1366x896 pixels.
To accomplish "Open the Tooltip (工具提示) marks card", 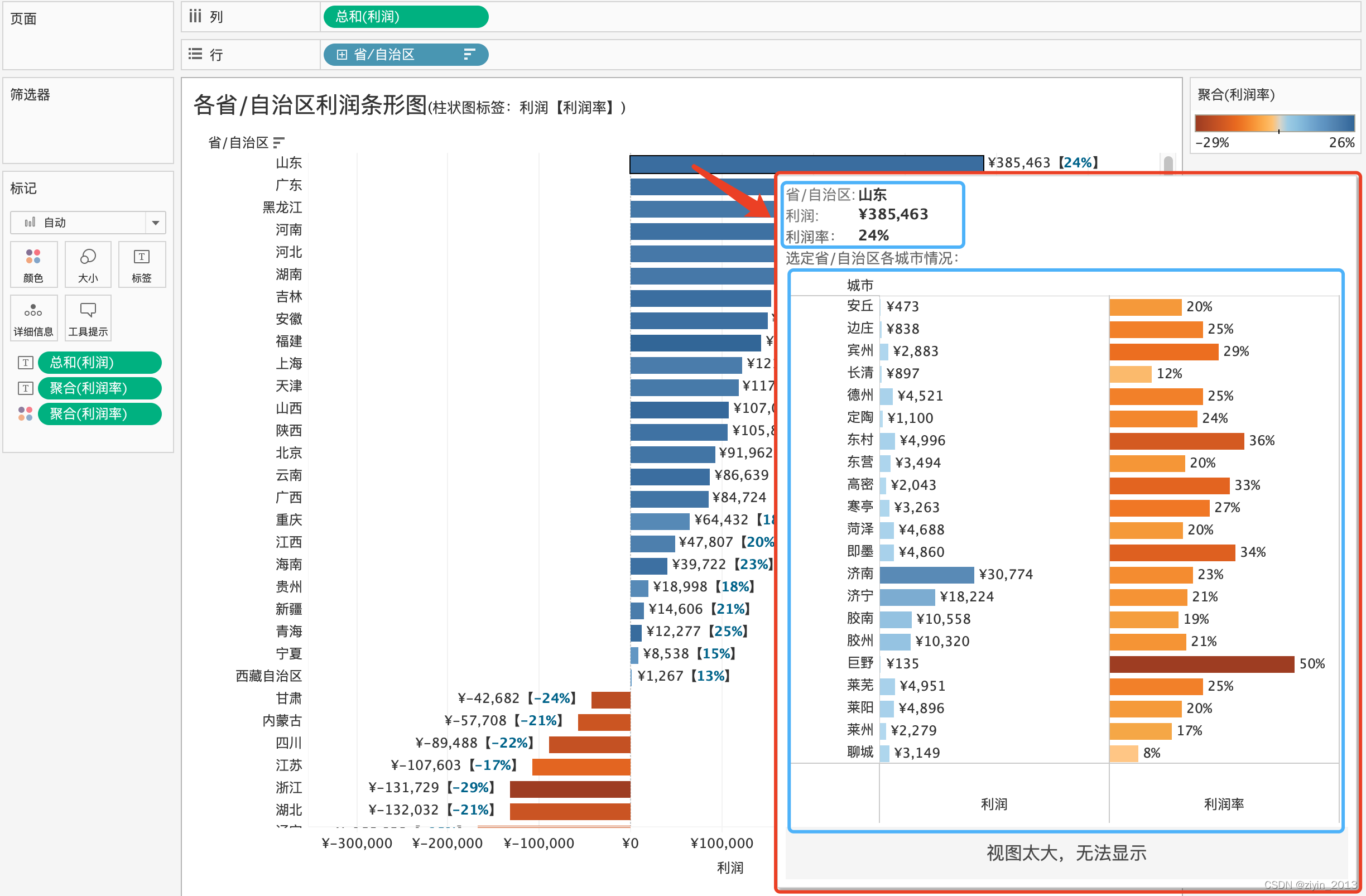I will click(88, 318).
